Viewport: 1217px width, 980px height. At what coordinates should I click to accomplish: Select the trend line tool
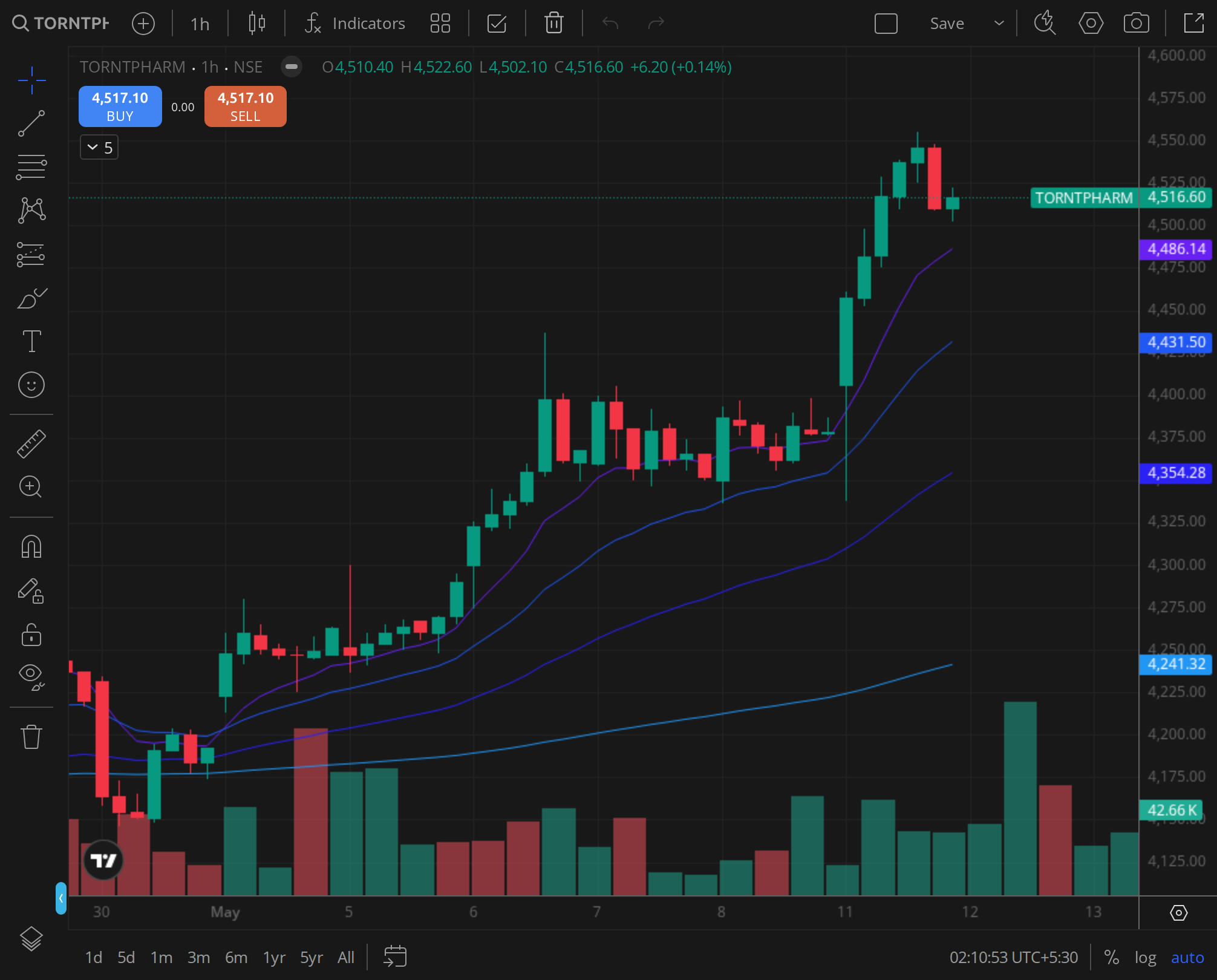click(31, 123)
